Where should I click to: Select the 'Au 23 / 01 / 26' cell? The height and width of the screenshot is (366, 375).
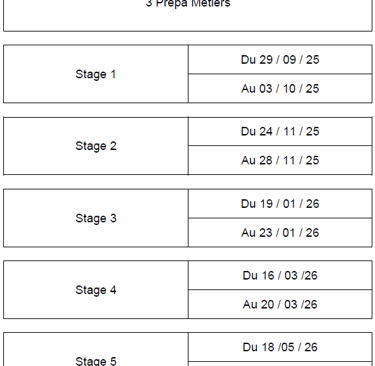[x=280, y=233]
